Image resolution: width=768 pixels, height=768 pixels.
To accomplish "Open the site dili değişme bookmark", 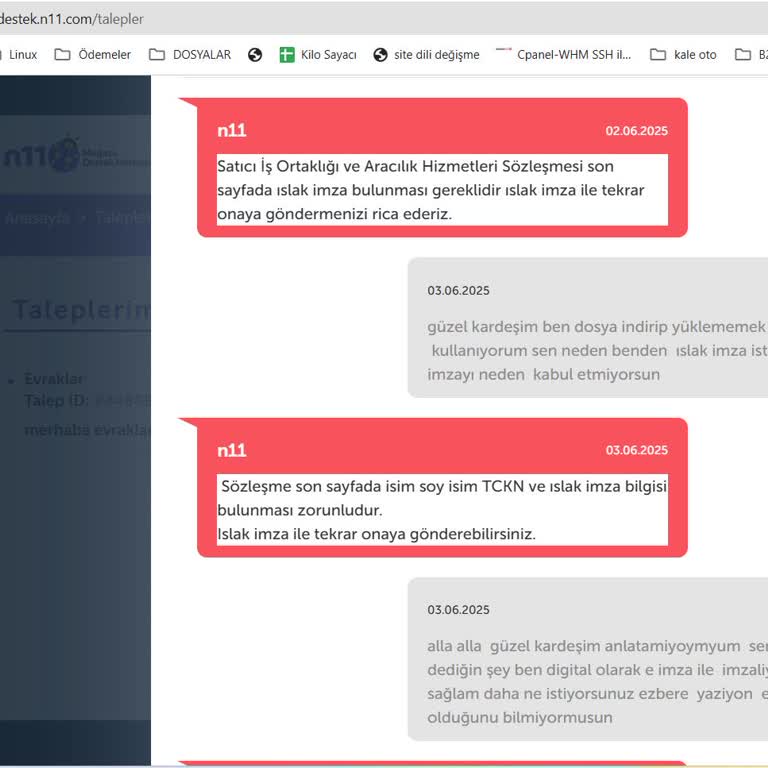I will click(x=436, y=54).
